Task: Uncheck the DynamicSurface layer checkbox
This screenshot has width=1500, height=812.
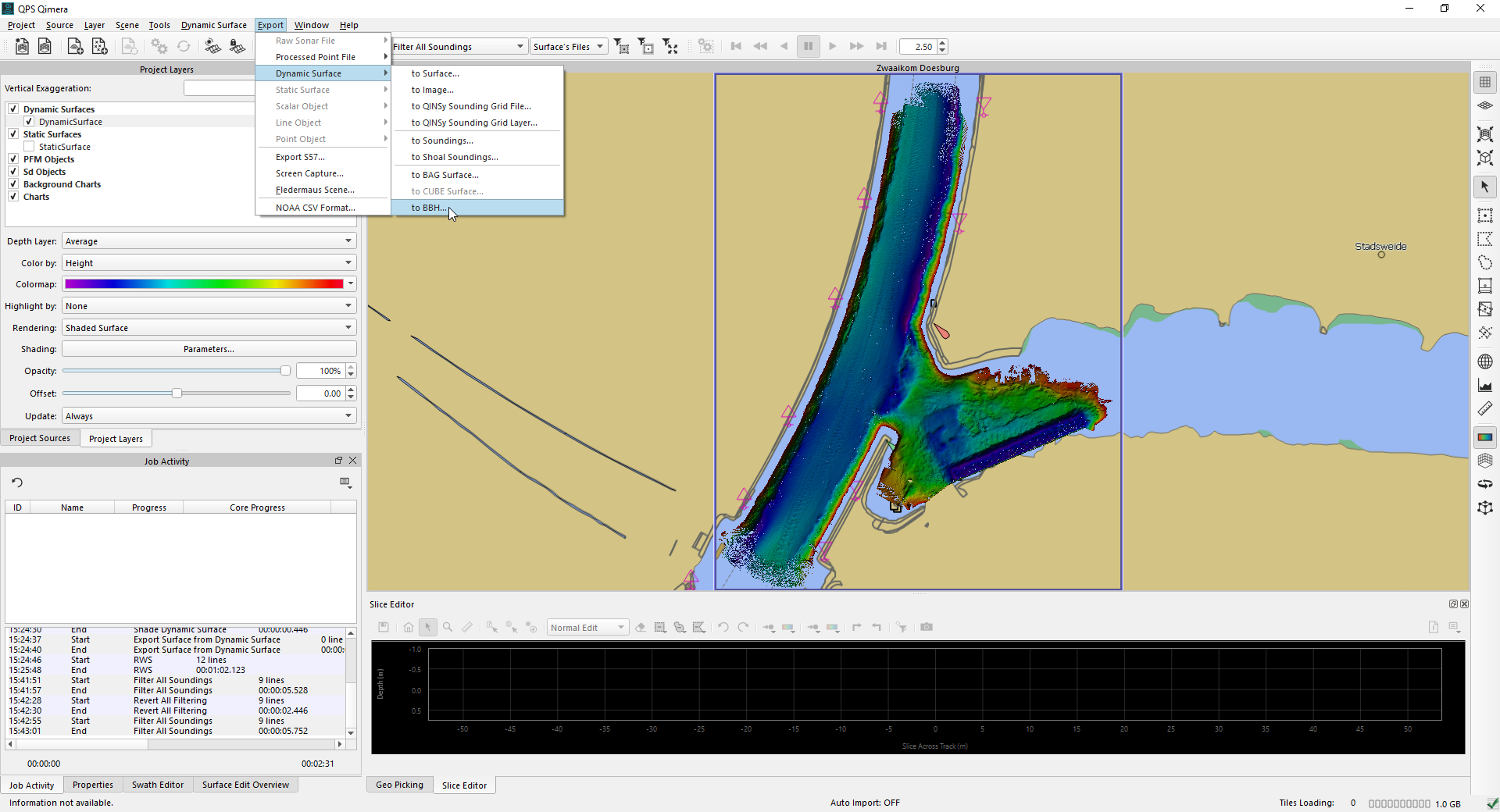Action: click(29, 122)
